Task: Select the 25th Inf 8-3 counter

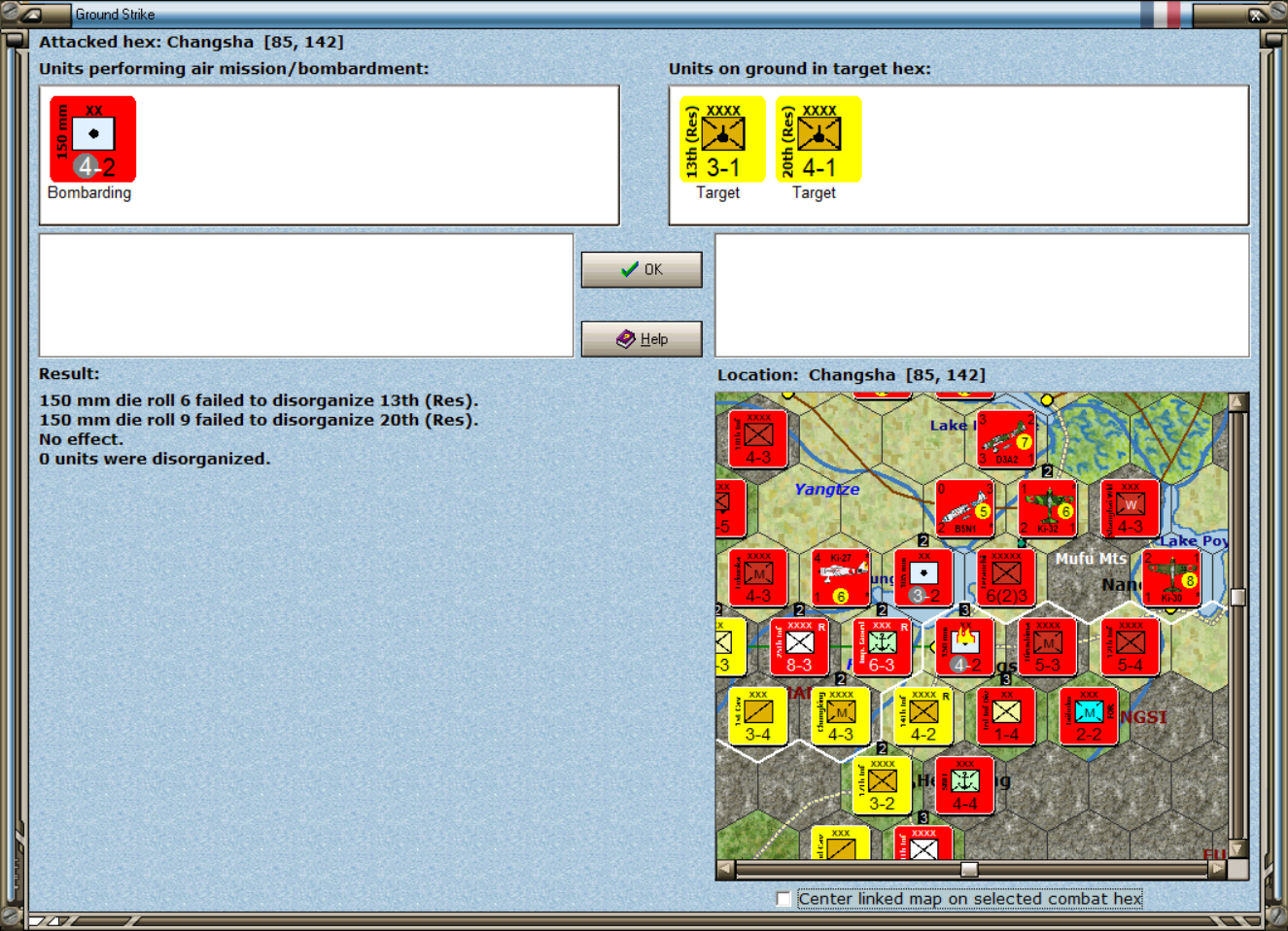Action: 799,646
